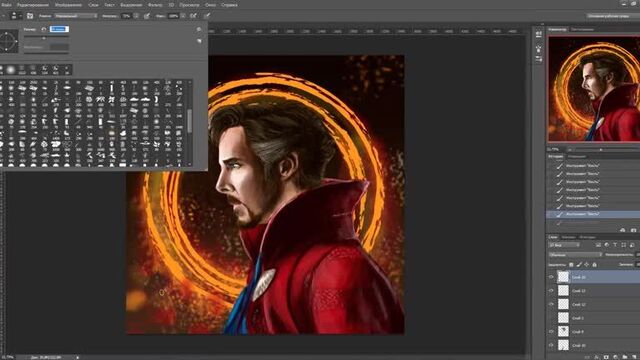
Task: Select the soft round brush in recent brushes
Action: [x=11, y=69]
